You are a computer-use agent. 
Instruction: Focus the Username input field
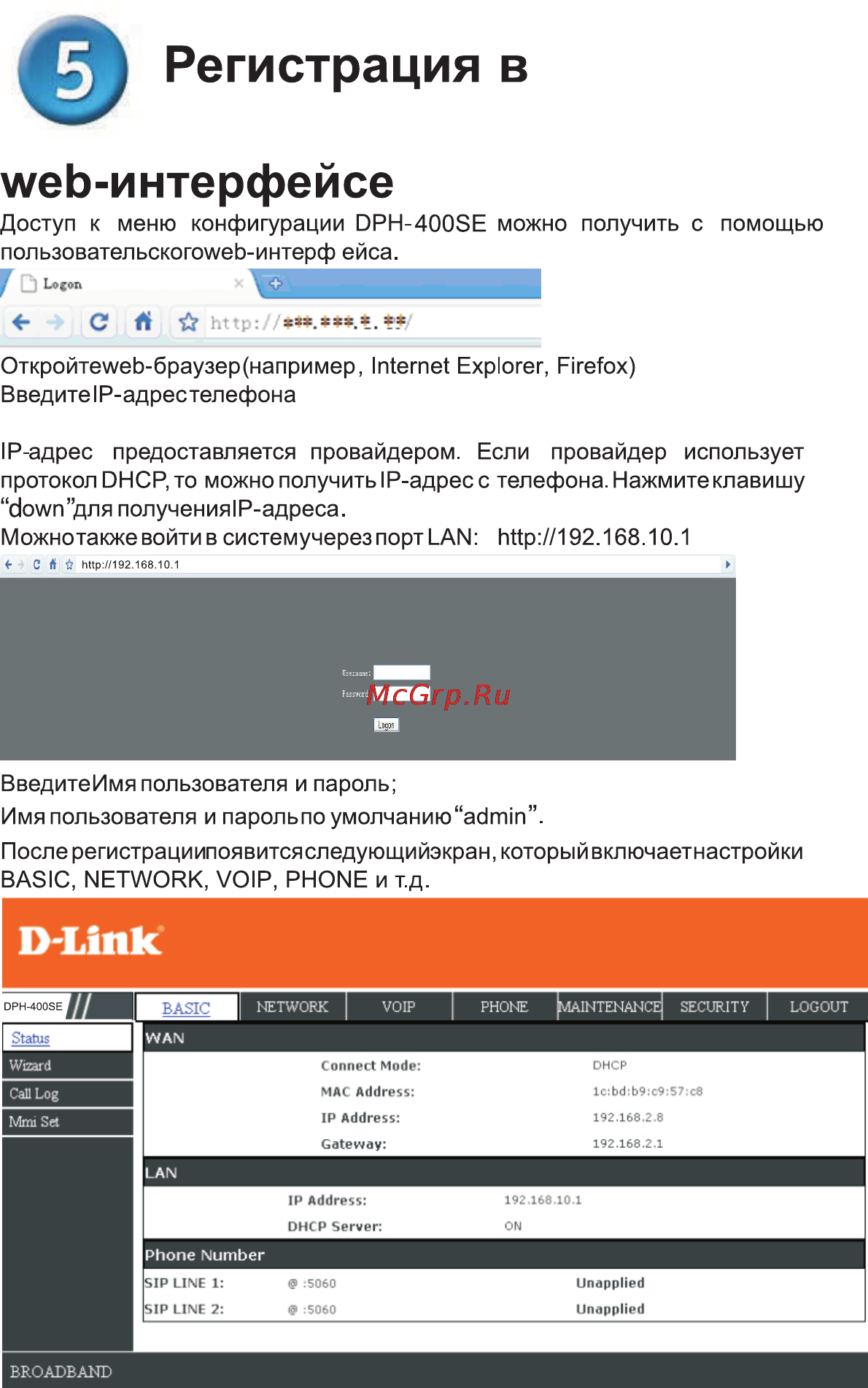402,672
